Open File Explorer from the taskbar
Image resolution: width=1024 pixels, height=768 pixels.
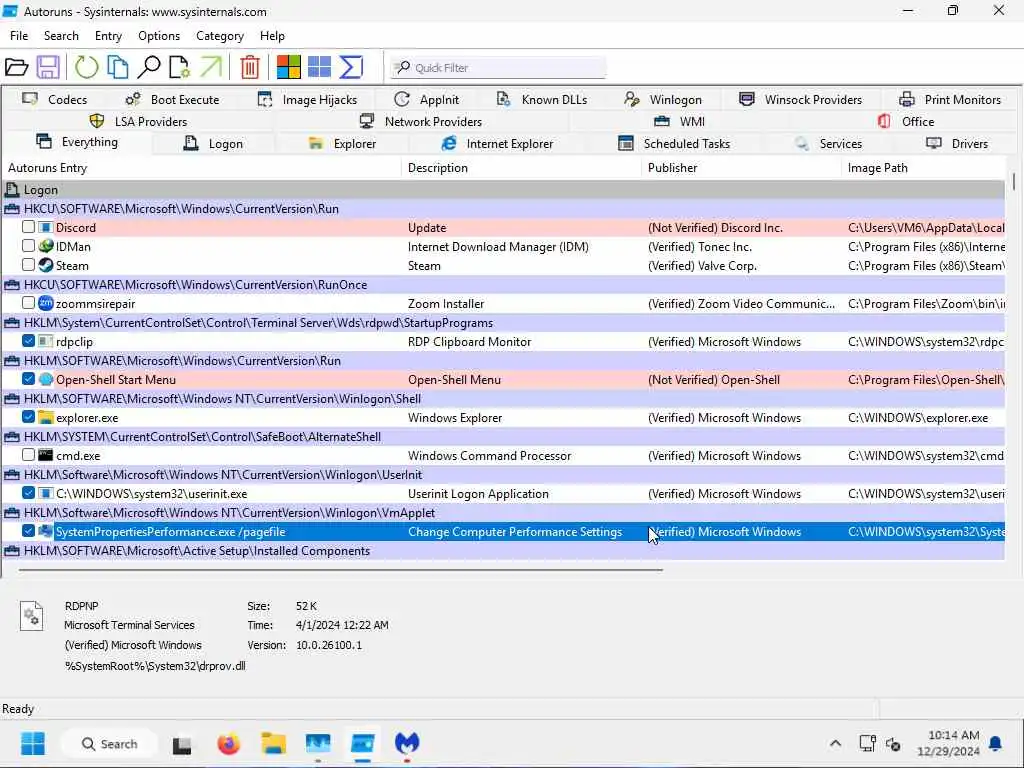[x=274, y=744]
